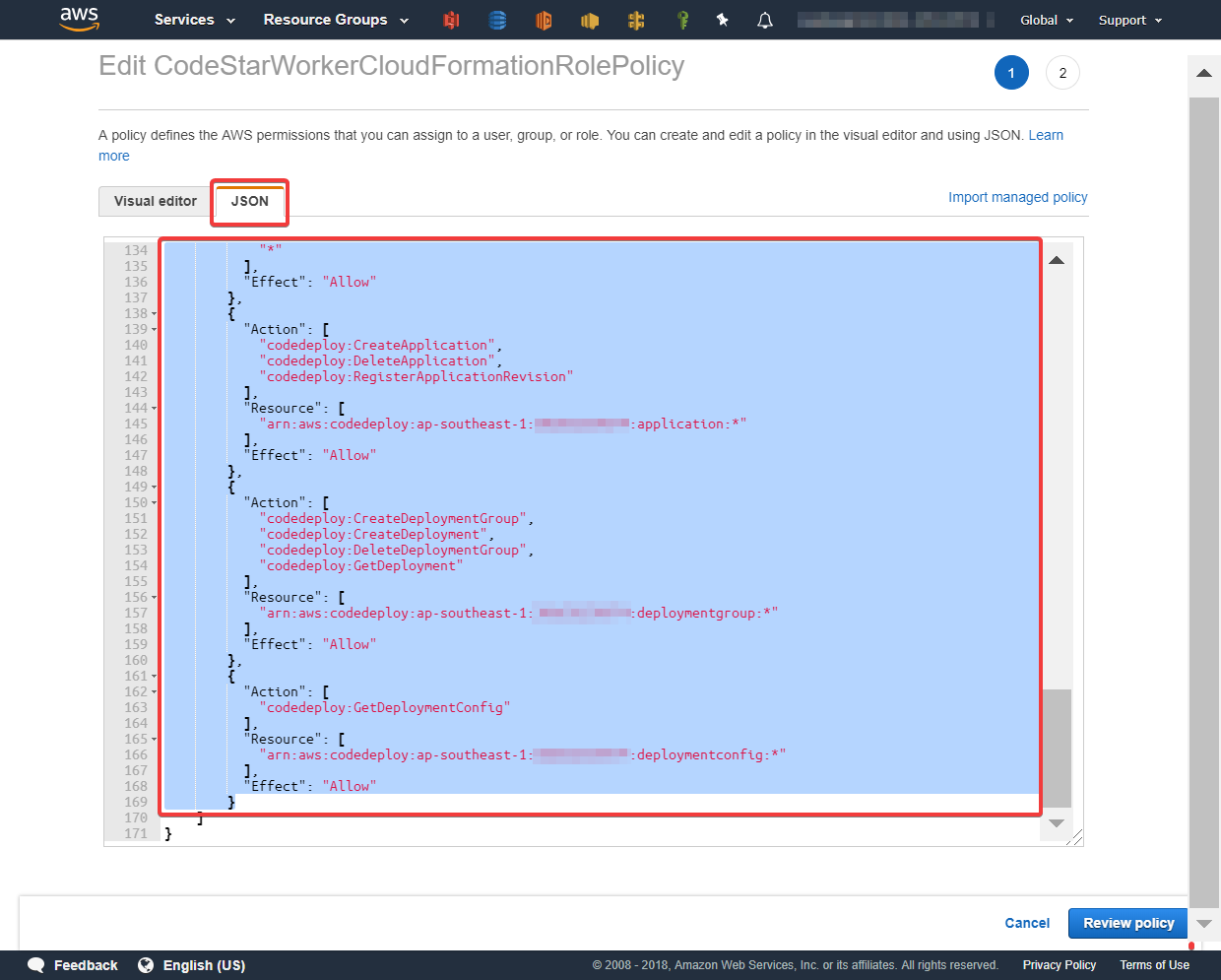
Task: Click the Review policy button
Action: pyautogui.click(x=1128, y=923)
